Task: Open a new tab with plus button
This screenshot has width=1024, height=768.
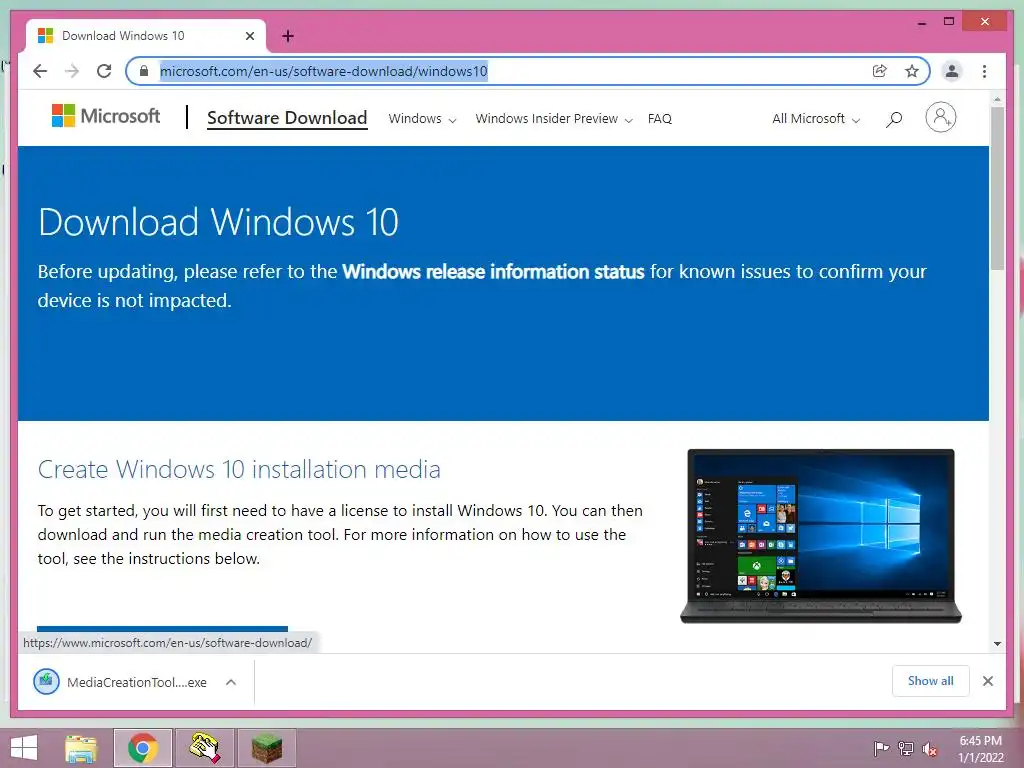Action: (288, 36)
